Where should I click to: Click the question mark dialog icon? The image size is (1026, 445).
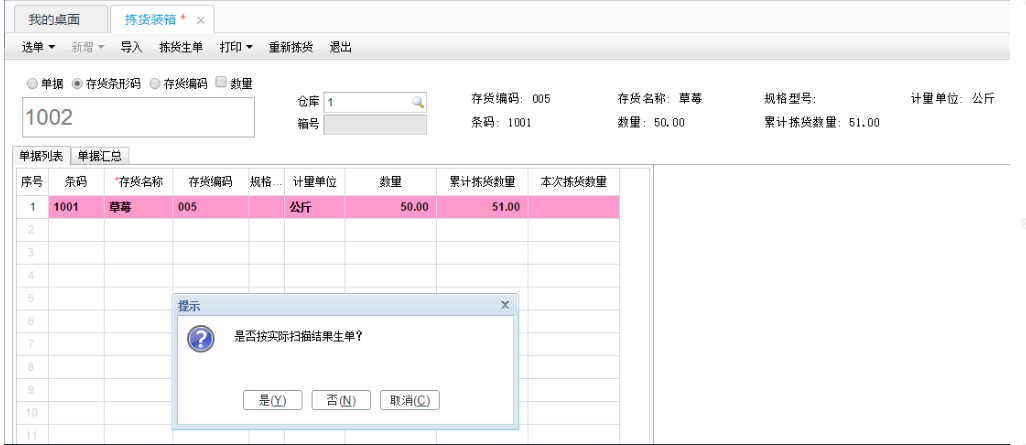coord(202,339)
